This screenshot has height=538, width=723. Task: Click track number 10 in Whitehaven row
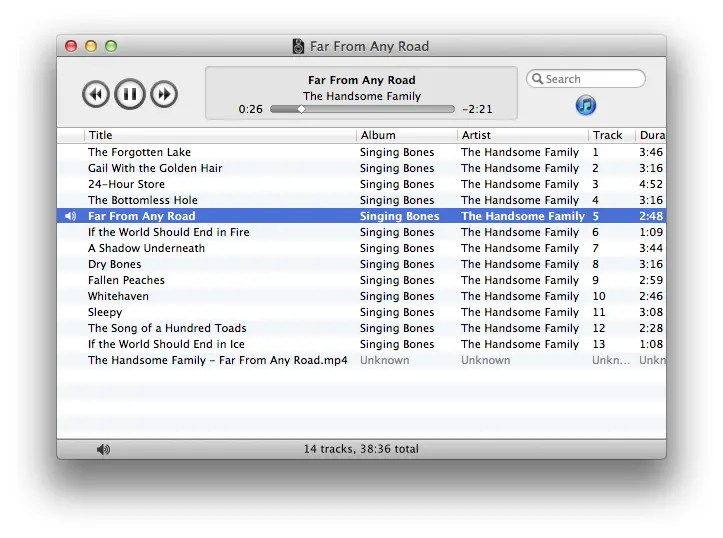(599, 296)
